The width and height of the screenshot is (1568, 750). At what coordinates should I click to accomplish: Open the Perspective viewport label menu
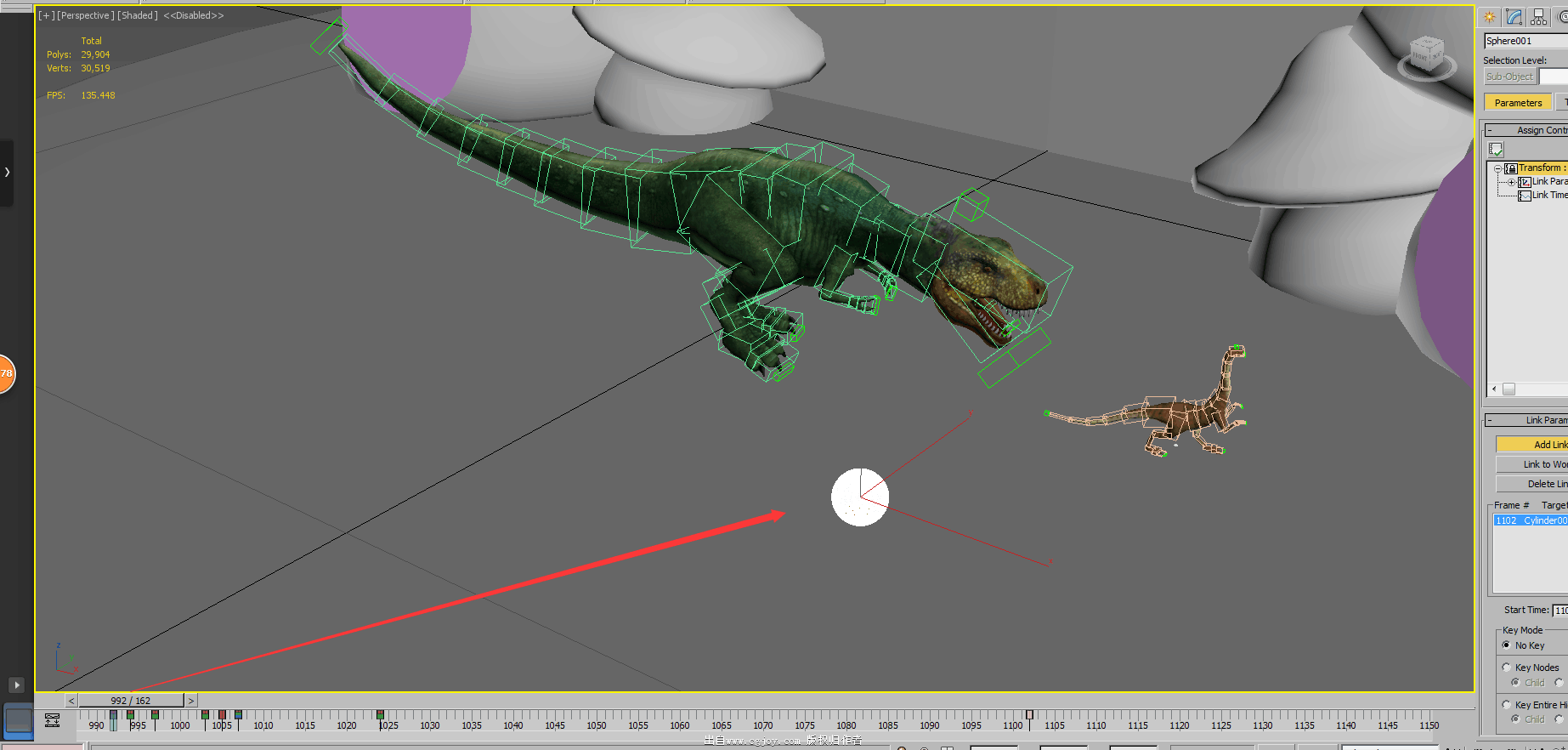85,15
